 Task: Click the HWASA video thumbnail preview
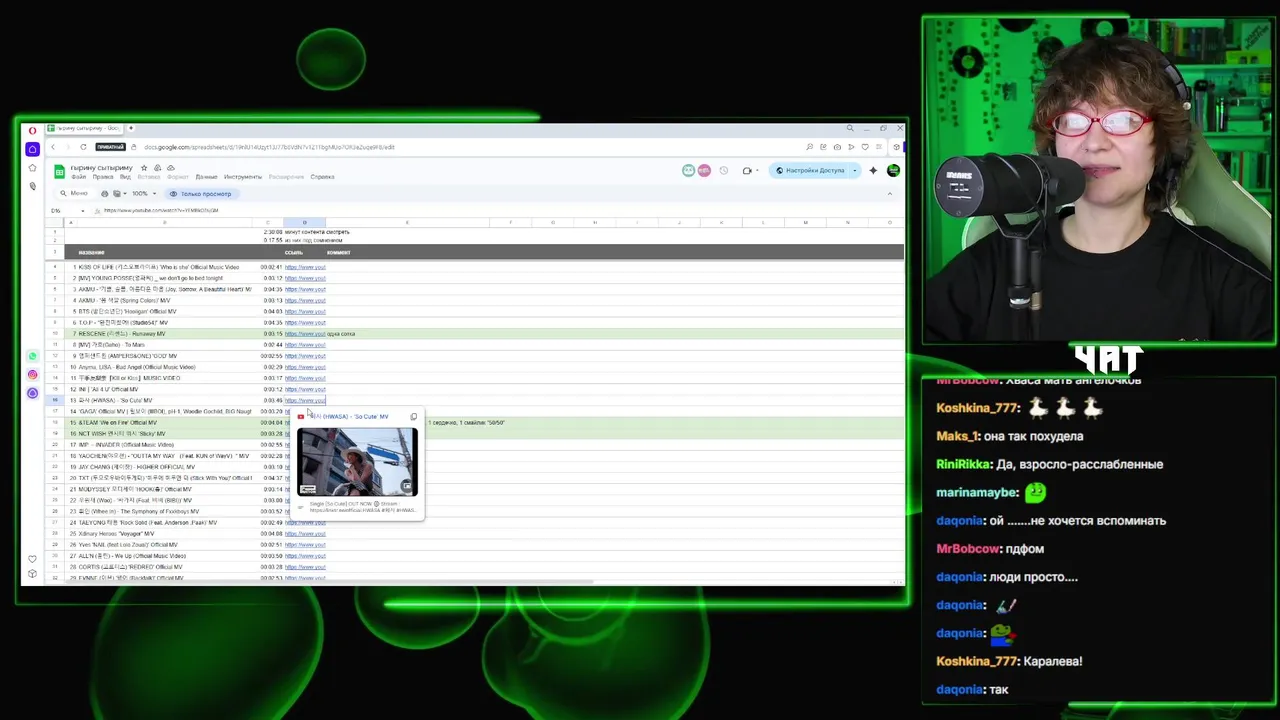point(357,462)
